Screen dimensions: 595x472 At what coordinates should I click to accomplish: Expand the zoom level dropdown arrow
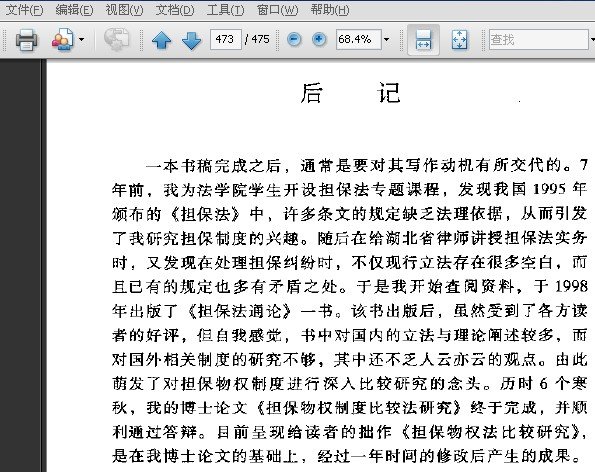[387, 39]
